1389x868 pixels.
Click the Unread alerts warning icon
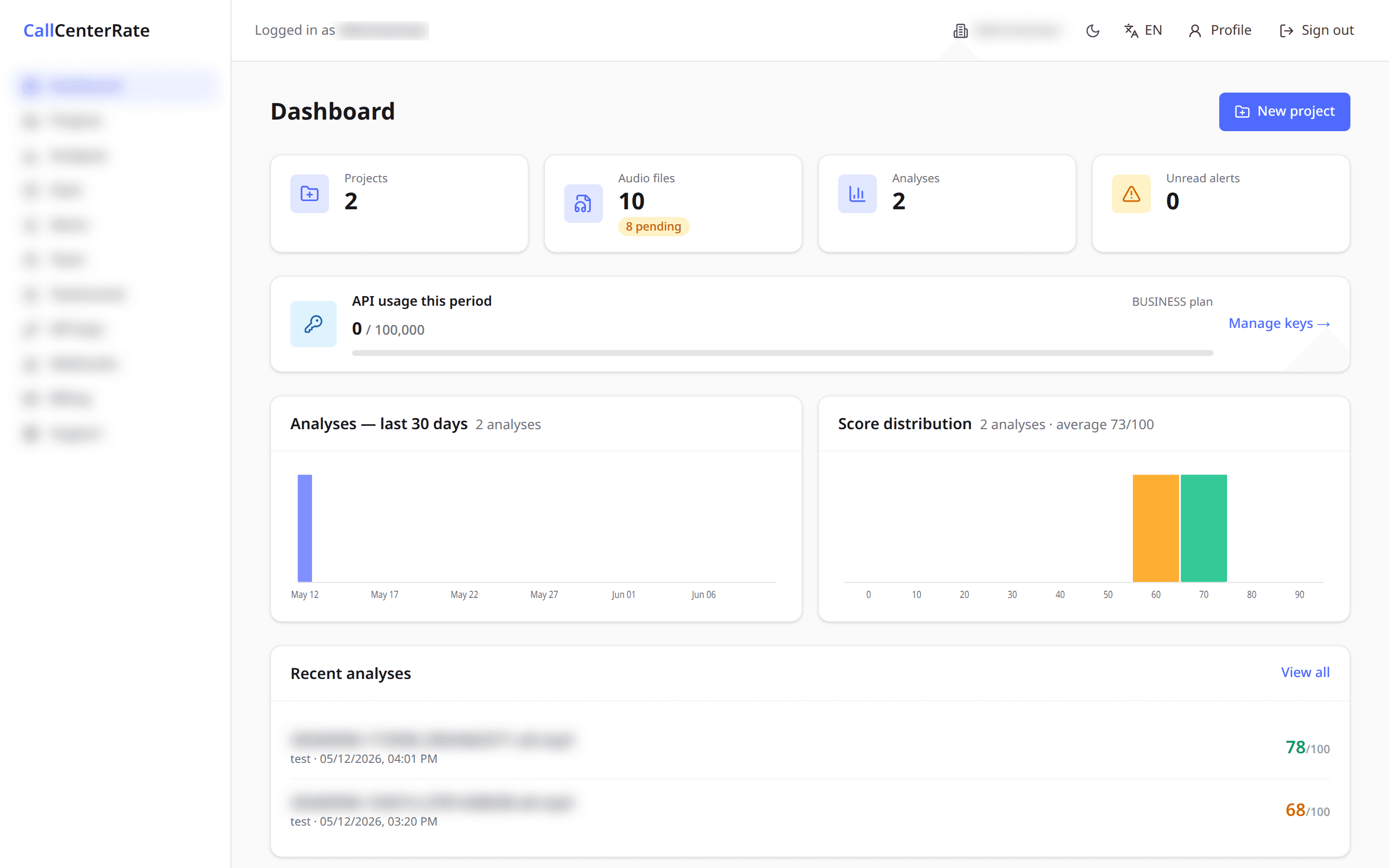coord(1131,194)
